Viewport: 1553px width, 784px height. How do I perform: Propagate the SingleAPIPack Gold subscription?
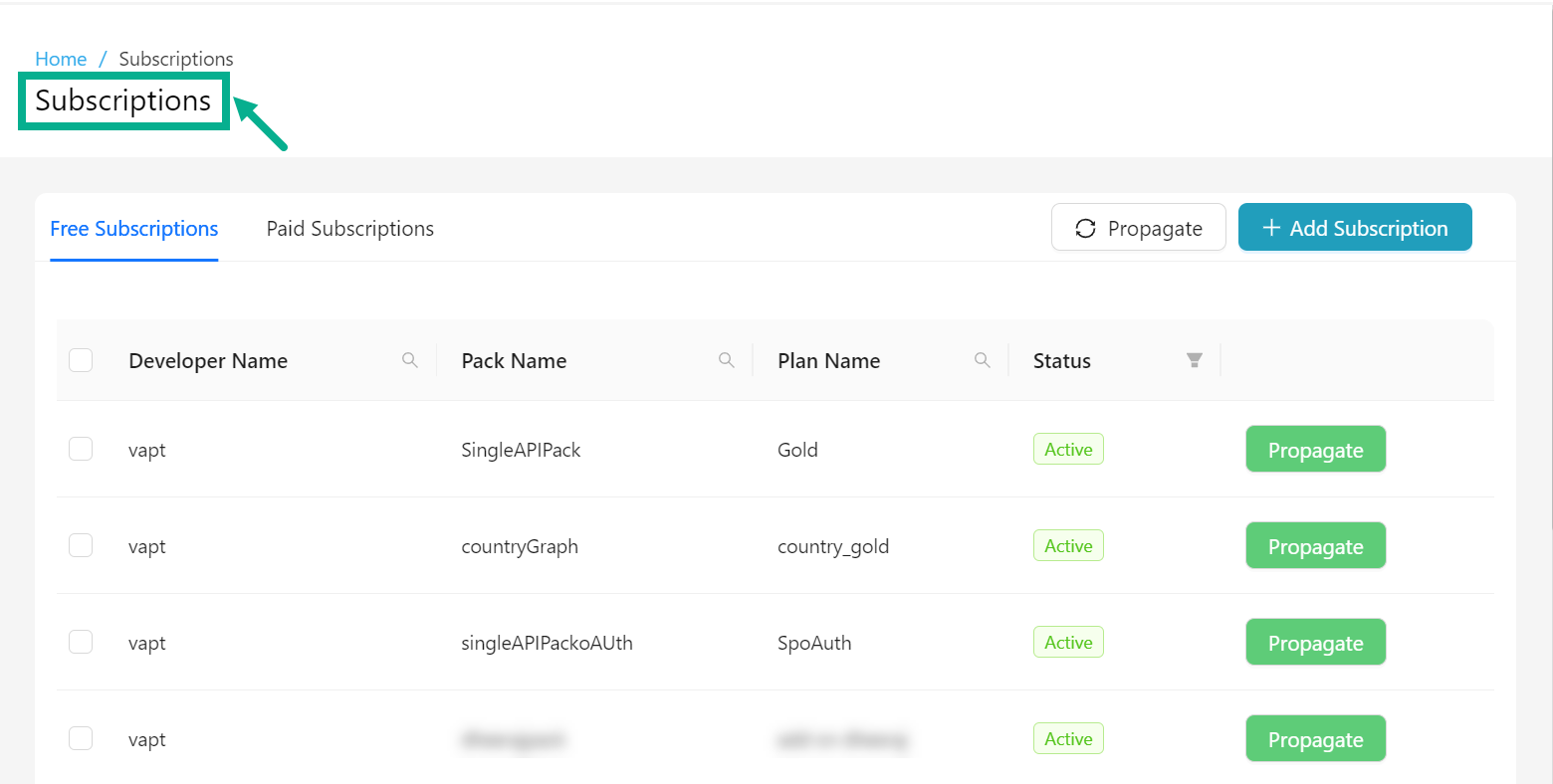click(1315, 449)
